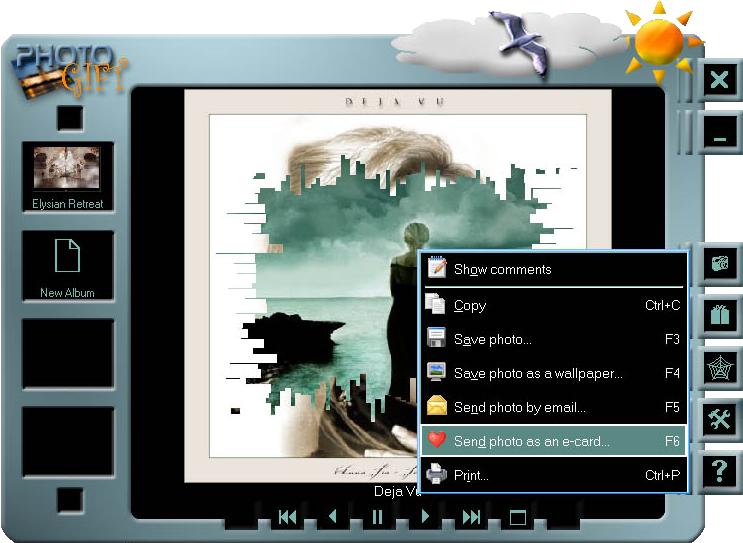Click the gift box icon
This screenshot has height=543, width=743.
(x=719, y=315)
